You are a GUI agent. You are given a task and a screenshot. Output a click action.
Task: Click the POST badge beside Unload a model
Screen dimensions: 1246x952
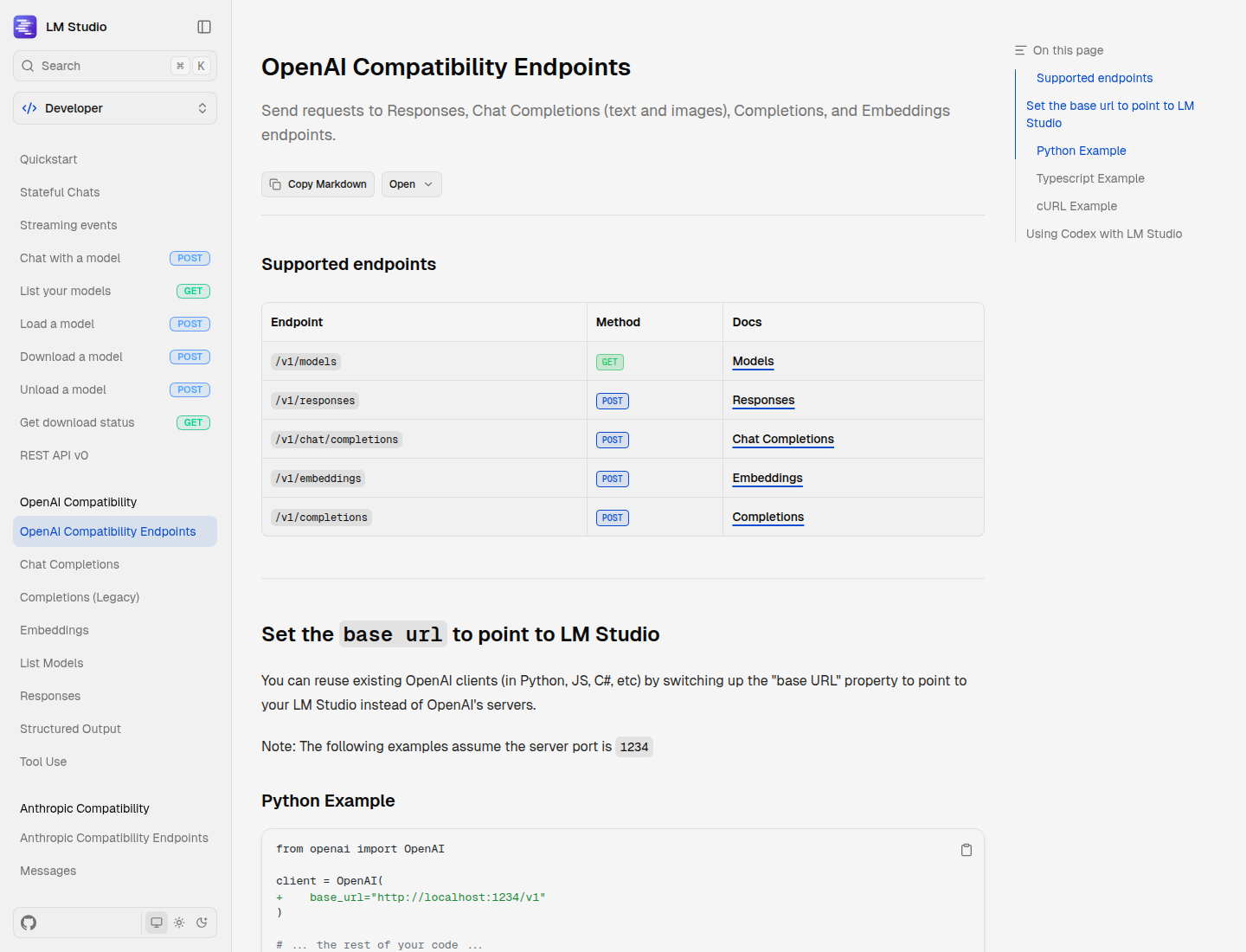point(189,389)
